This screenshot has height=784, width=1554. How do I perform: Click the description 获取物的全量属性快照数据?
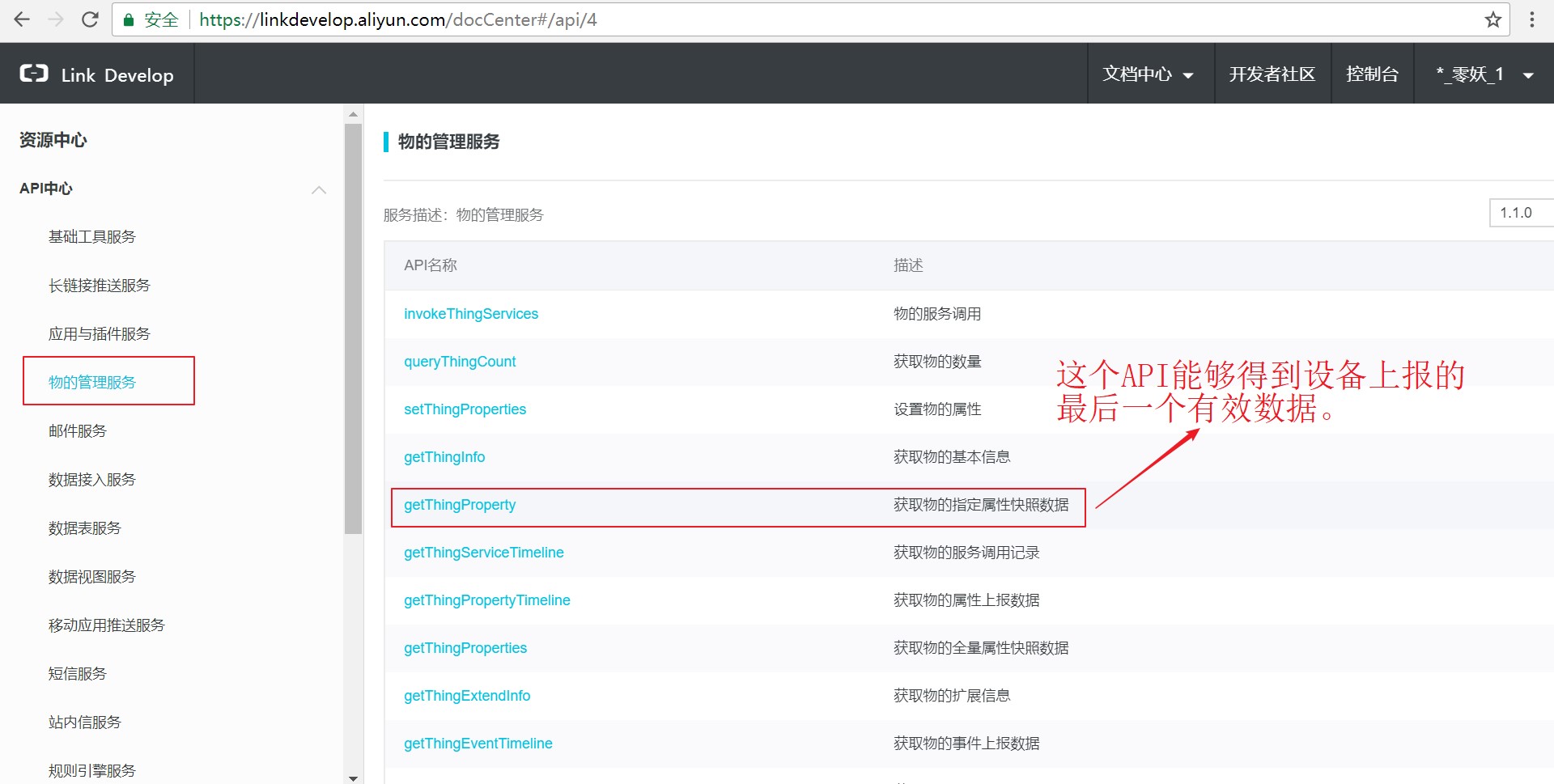tap(981, 648)
